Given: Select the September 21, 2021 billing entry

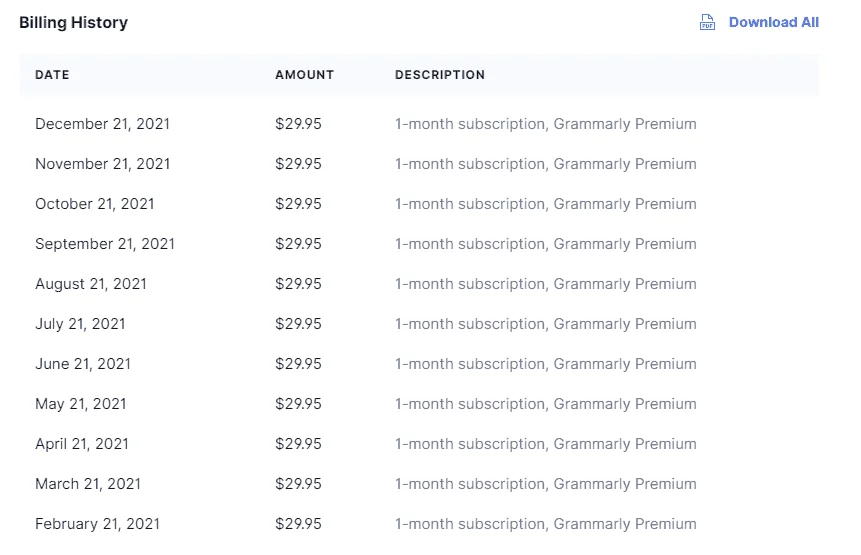Looking at the screenshot, I should [420, 244].
